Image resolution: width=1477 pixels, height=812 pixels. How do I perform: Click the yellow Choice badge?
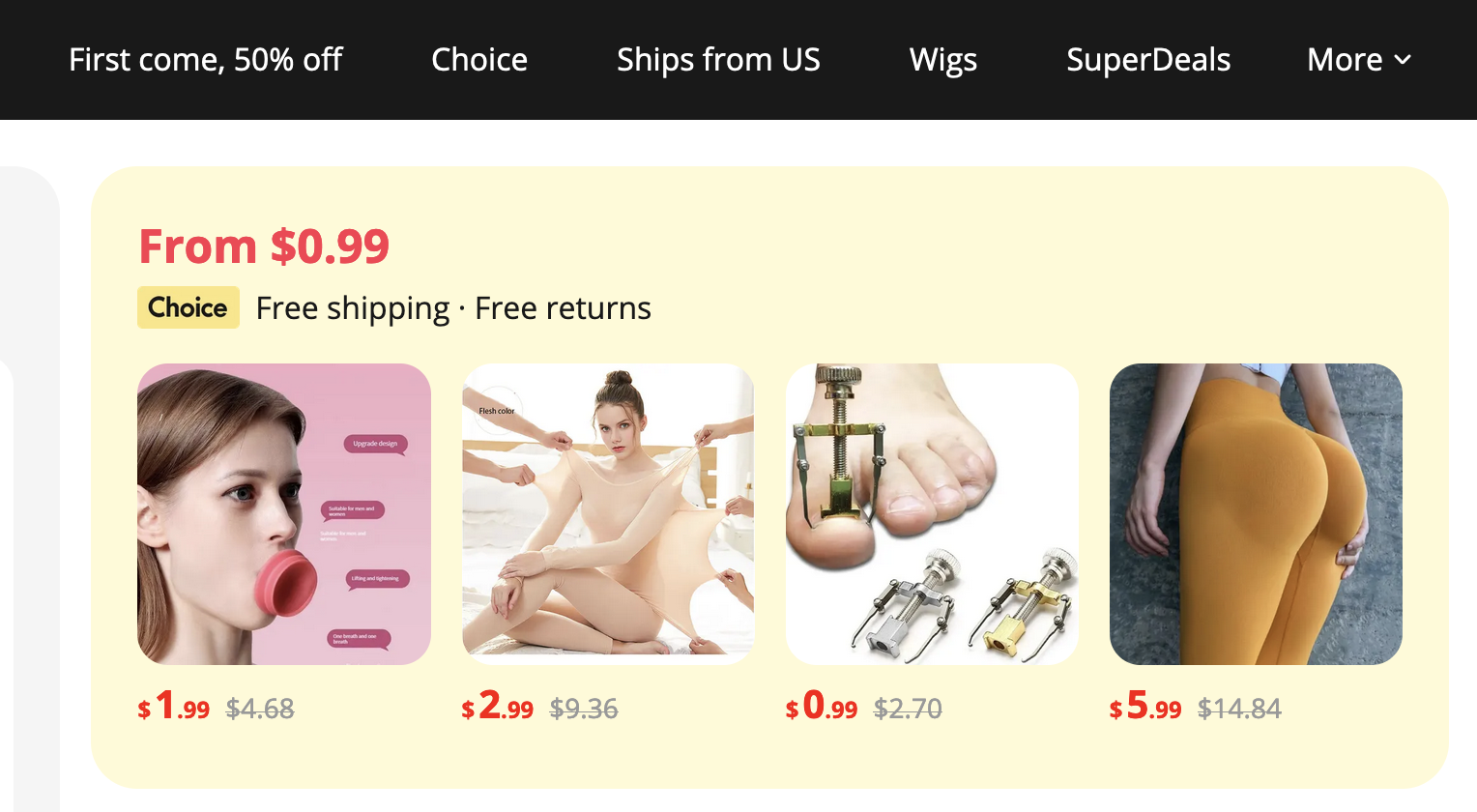click(x=188, y=307)
